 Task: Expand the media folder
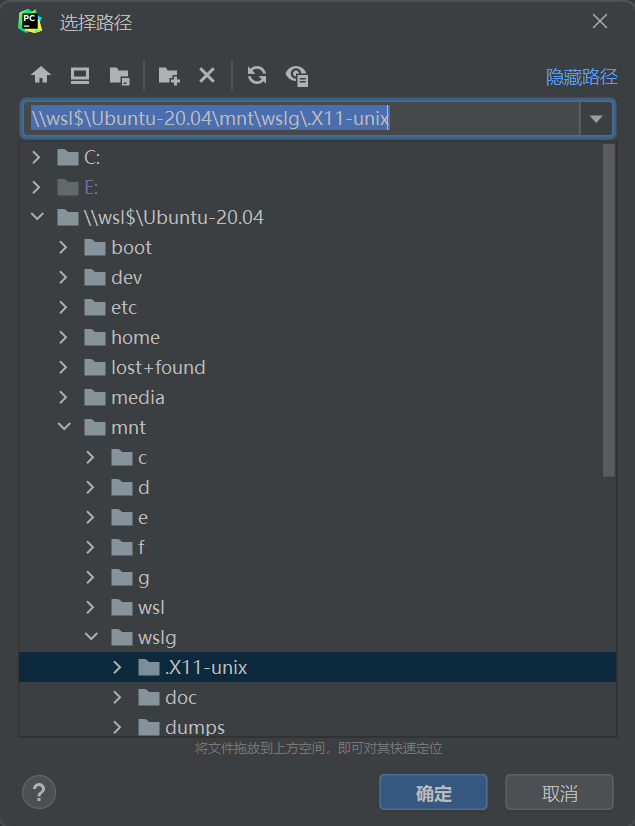tap(63, 397)
